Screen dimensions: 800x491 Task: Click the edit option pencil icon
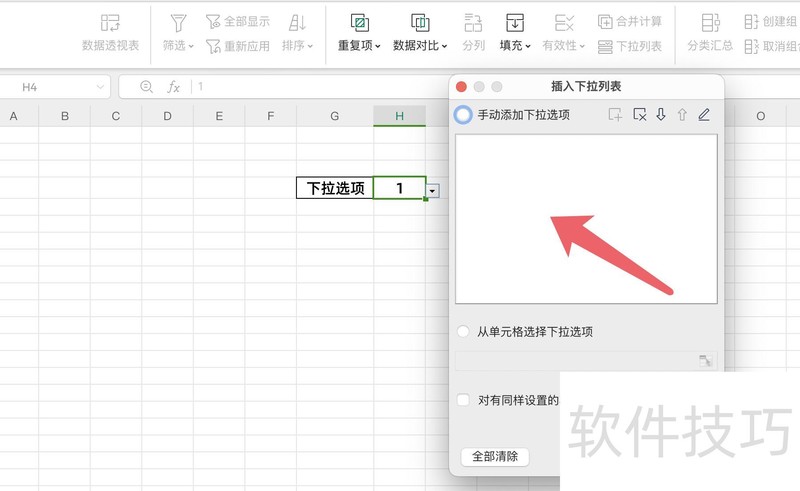[704, 114]
